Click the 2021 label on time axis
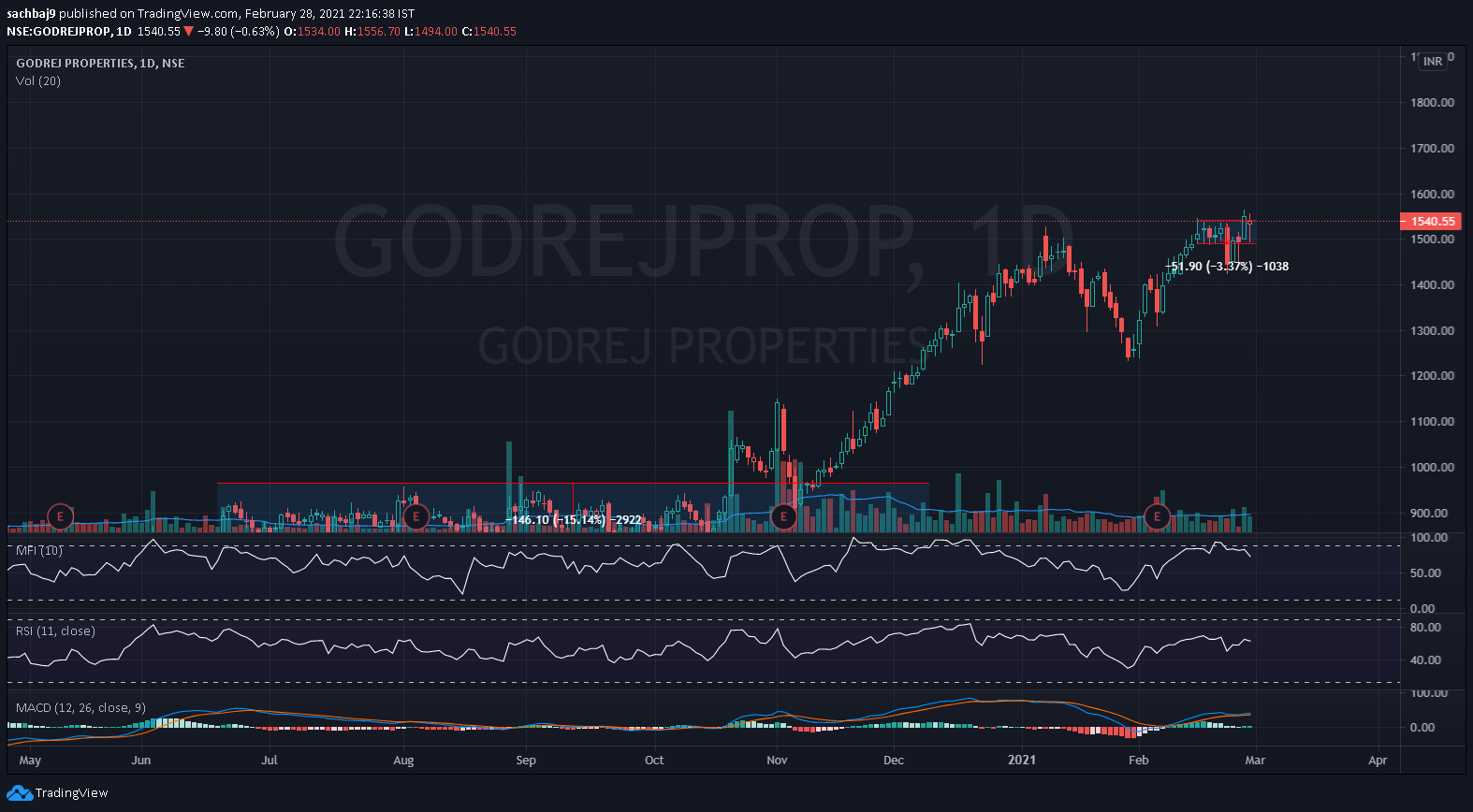Screen dimensions: 1473x812 1022,761
